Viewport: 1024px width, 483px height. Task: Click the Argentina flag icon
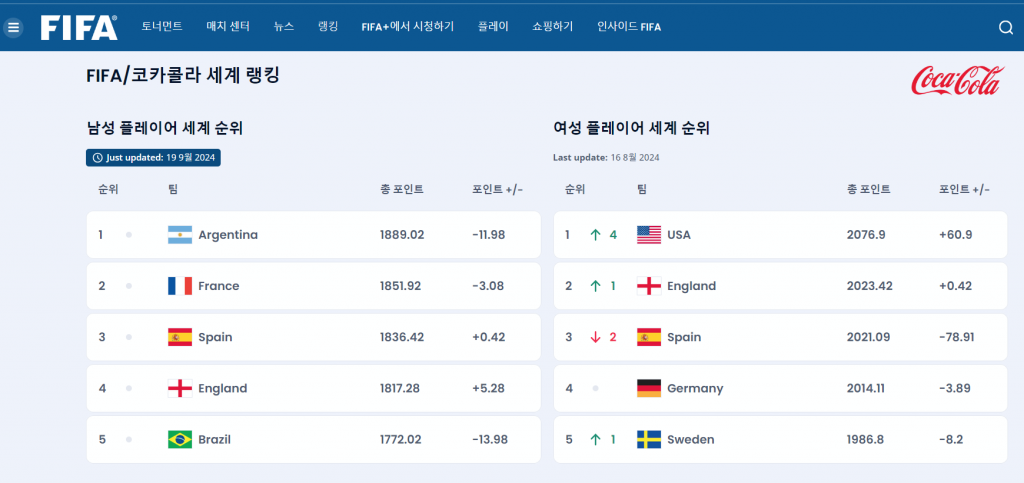click(179, 235)
